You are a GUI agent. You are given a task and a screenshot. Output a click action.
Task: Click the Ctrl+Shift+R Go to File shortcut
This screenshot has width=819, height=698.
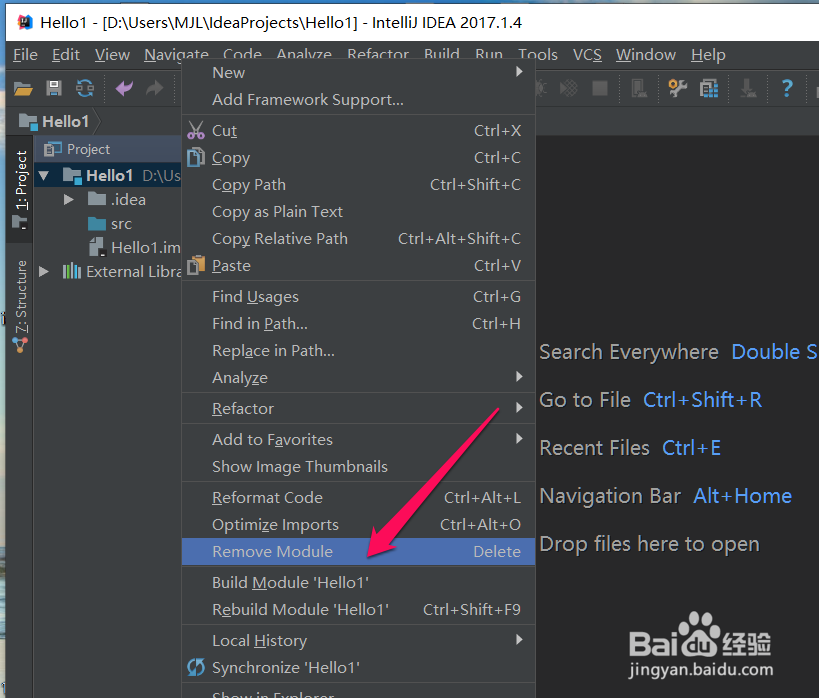click(702, 400)
